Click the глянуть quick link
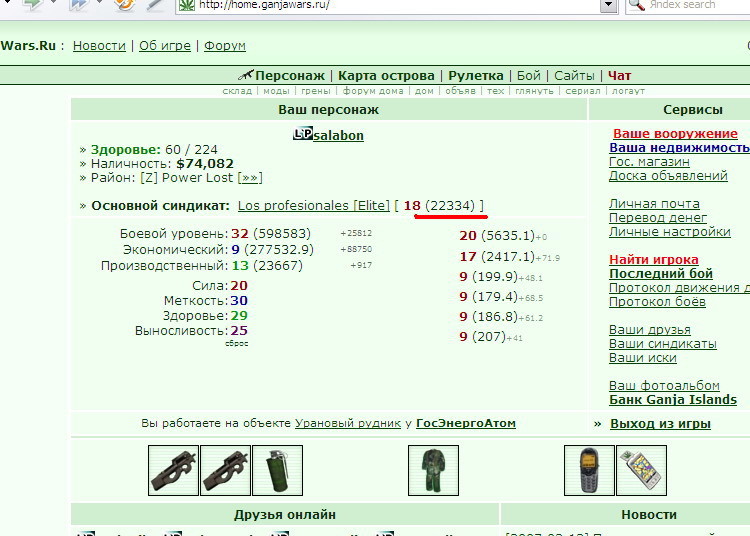This screenshot has width=750, height=536. coord(534,91)
